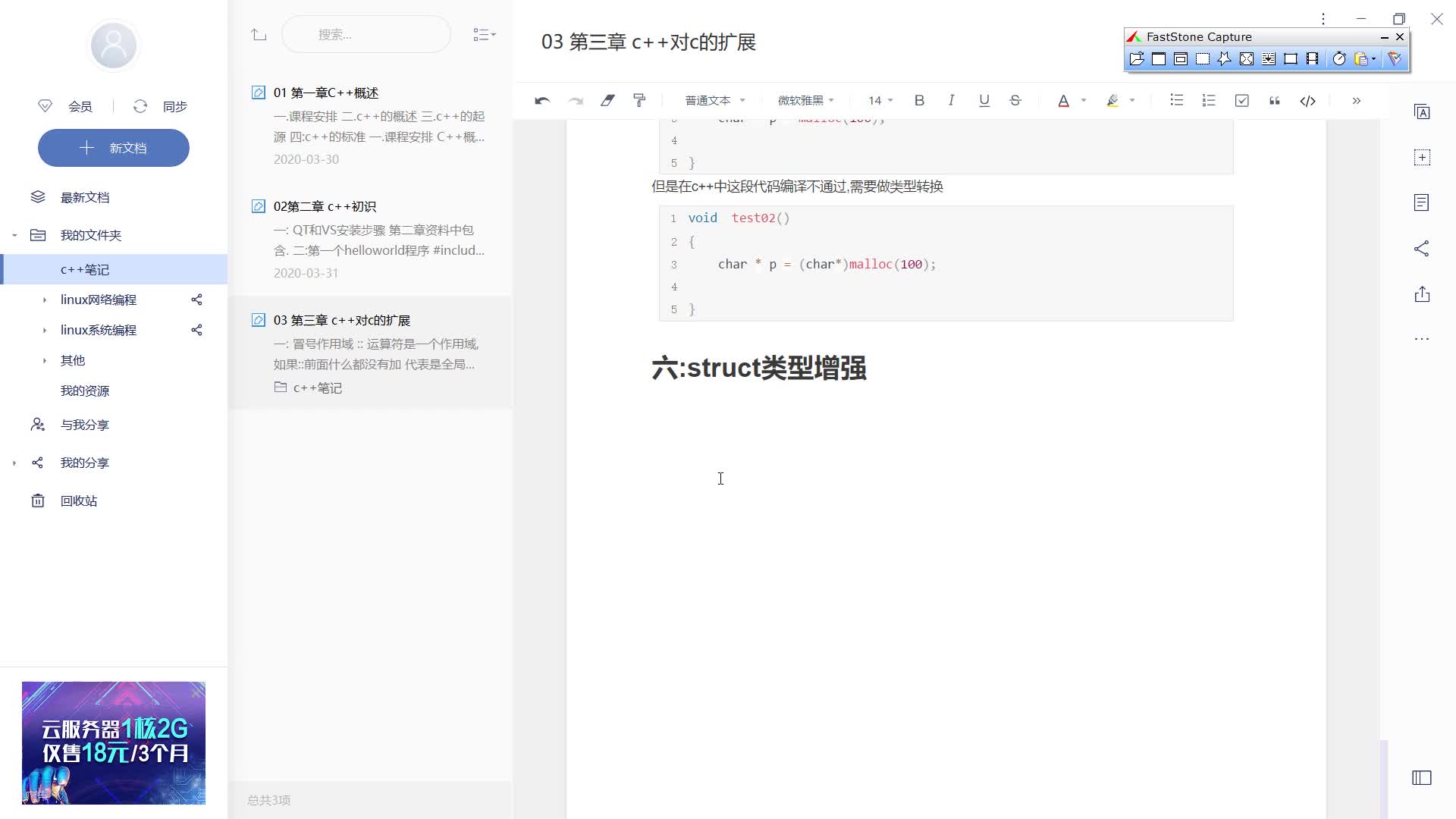Click the redo arrow in editor toolbar
The width and height of the screenshot is (1456, 819).
(x=576, y=100)
